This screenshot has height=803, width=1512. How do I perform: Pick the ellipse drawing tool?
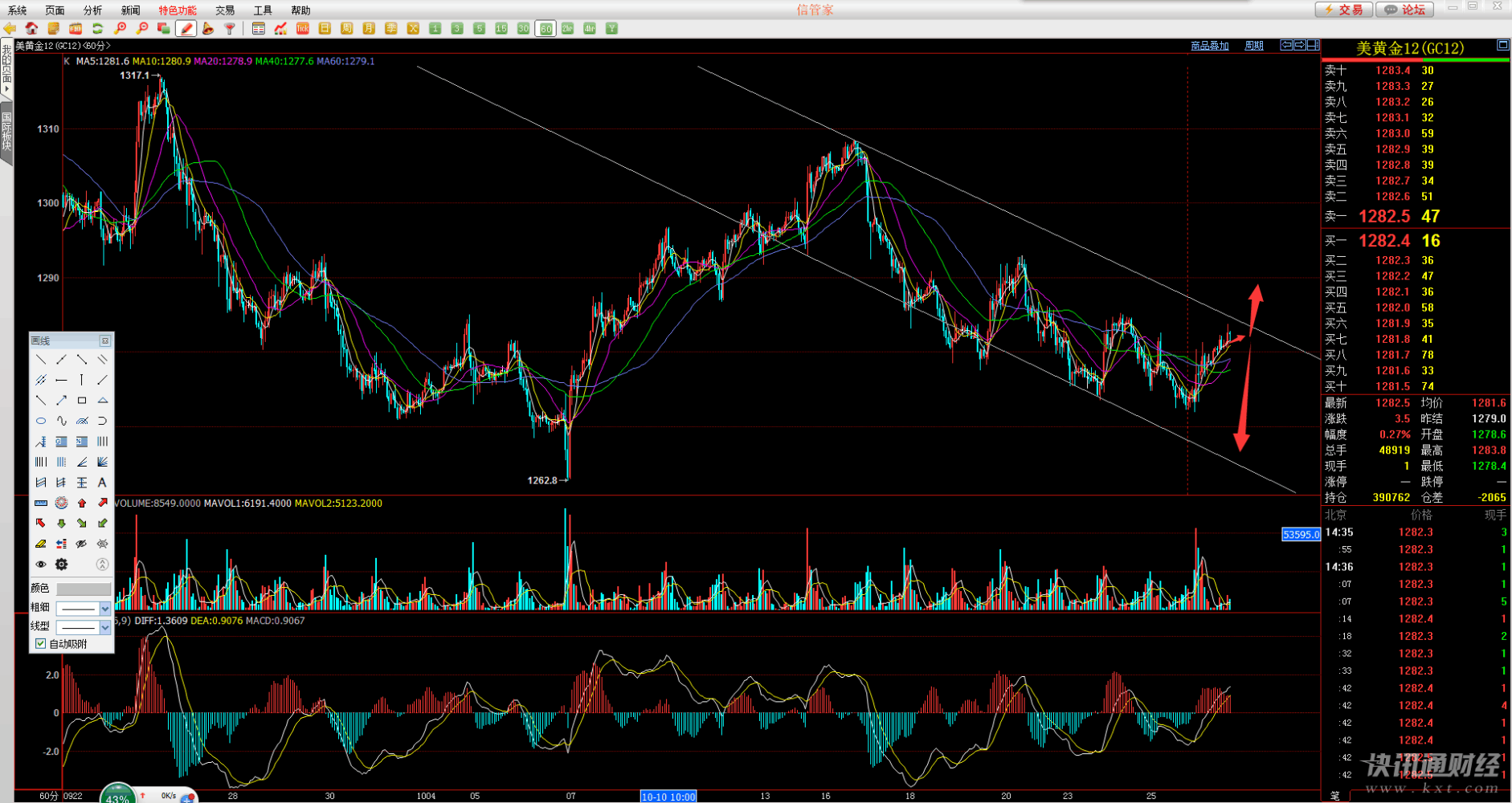(x=41, y=421)
